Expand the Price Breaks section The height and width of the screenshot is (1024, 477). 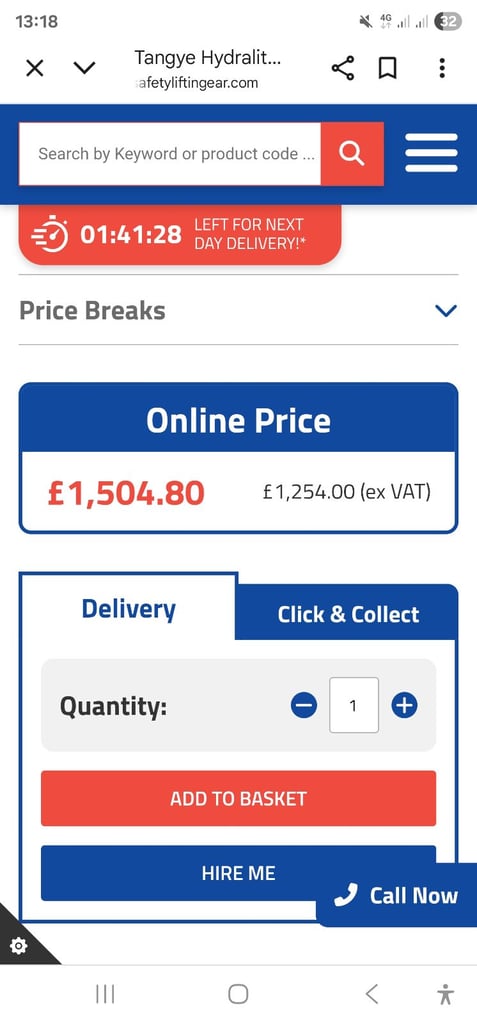point(238,310)
